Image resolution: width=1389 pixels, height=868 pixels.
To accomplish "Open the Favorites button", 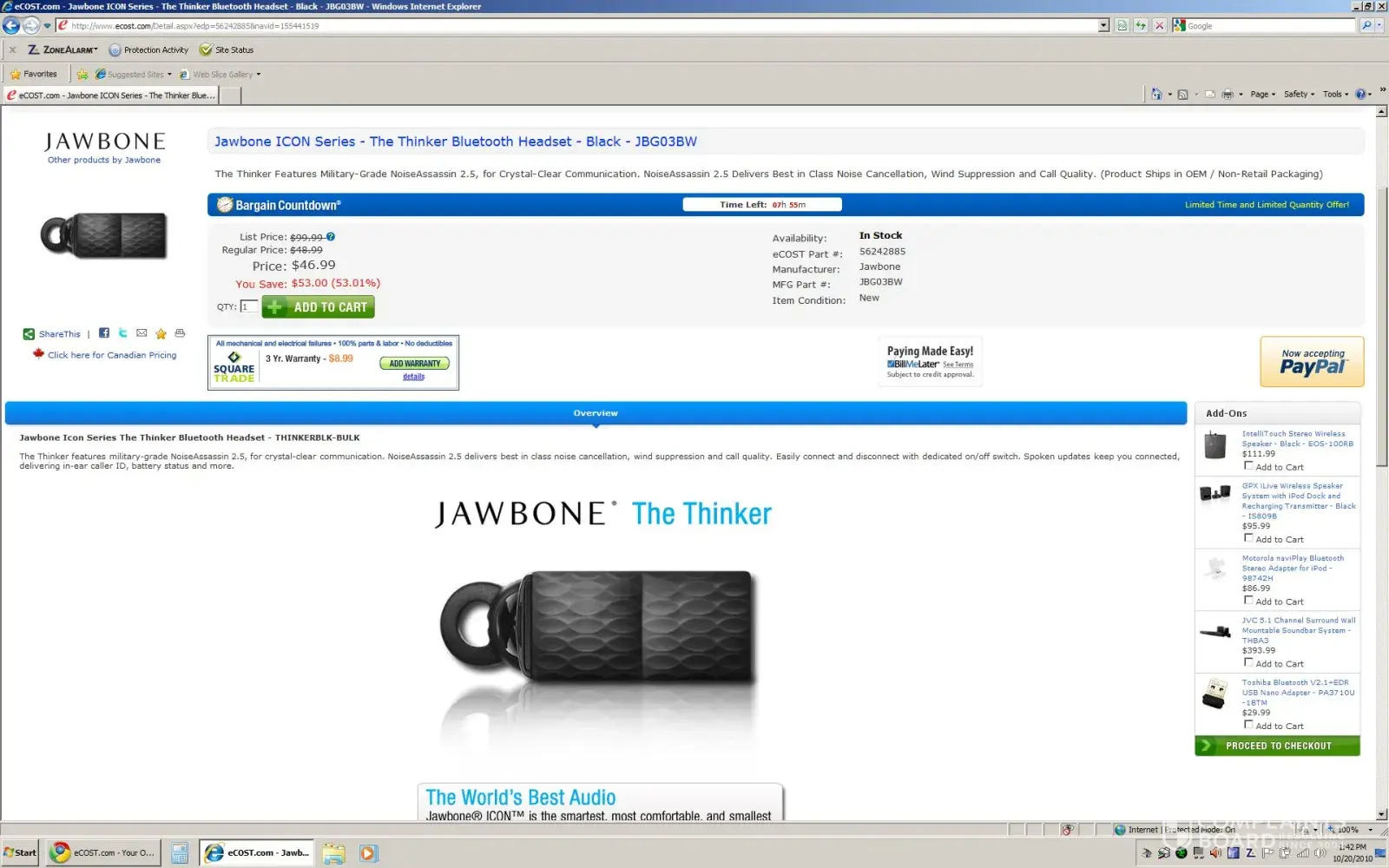I will 33,75.
